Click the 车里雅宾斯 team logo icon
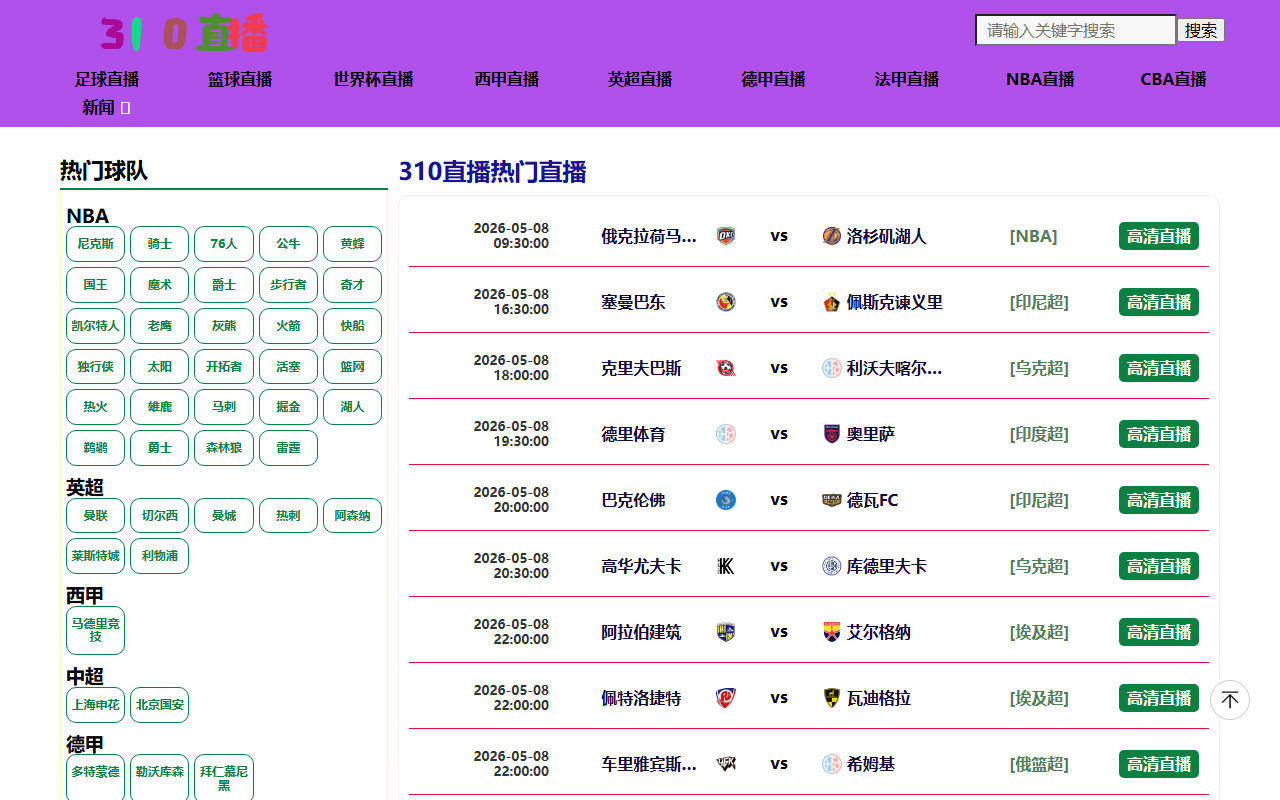This screenshot has width=1280, height=800. (x=726, y=764)
